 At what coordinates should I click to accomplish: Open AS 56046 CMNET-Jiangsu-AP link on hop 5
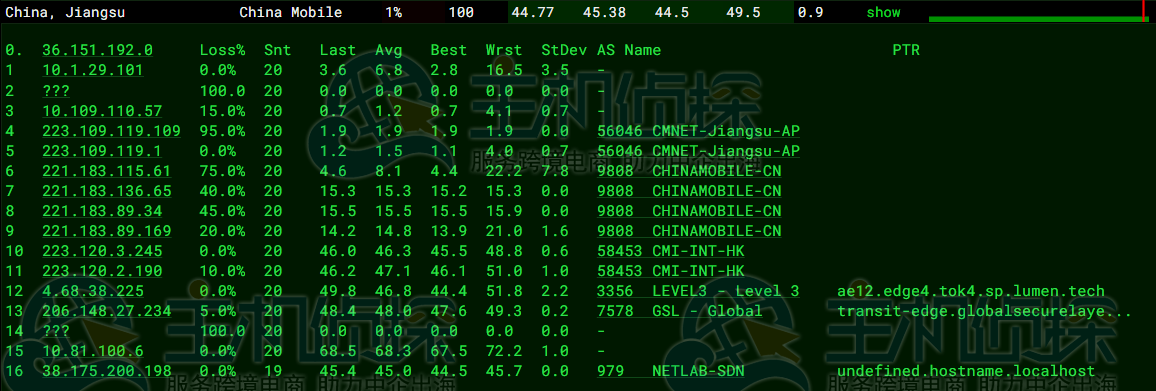click(x=698, y=150)
